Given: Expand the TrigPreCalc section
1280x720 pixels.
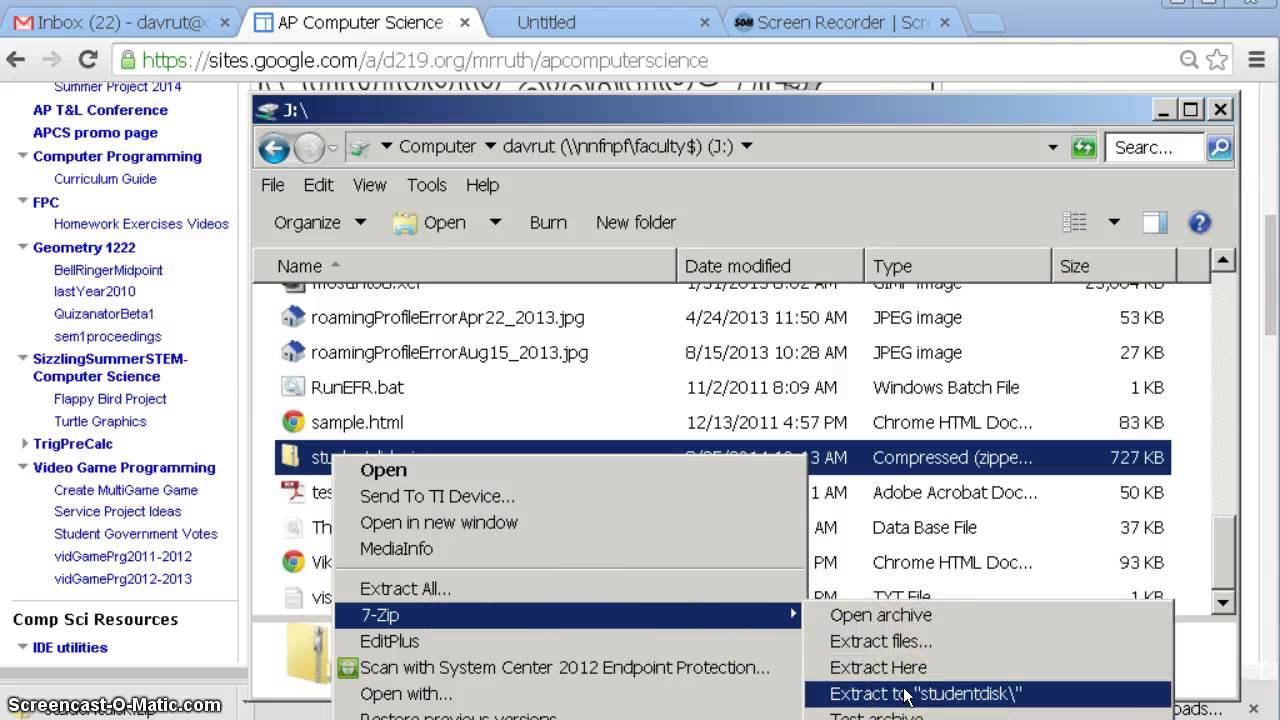Looking at the screenshot, I should point(24,443).
